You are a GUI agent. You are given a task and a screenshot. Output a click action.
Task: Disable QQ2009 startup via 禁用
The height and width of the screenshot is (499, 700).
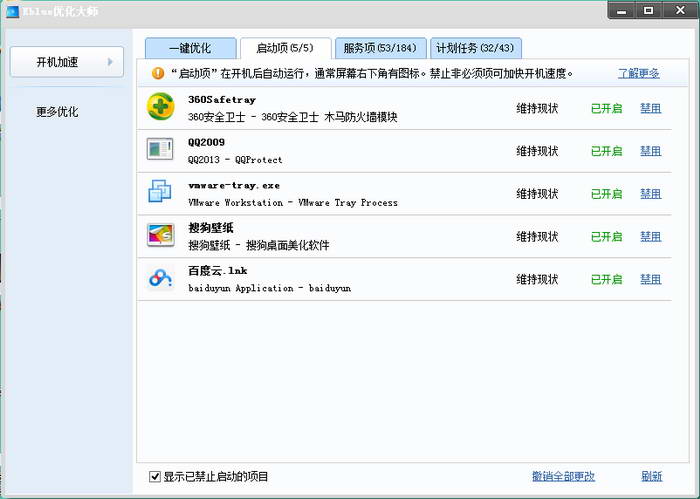650,151
